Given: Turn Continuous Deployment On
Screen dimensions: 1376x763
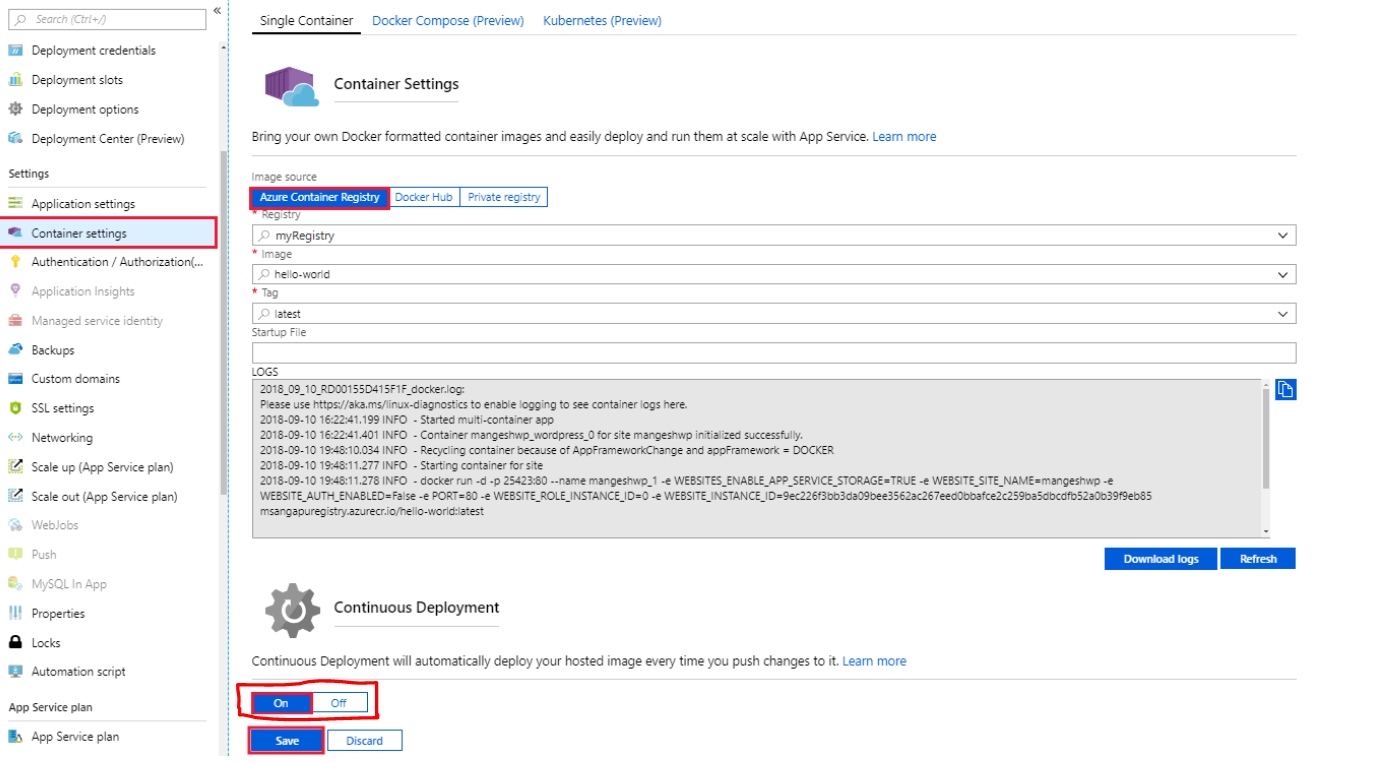Looking at the screenshot, I should pyautogui.click(x=281, y=703).
